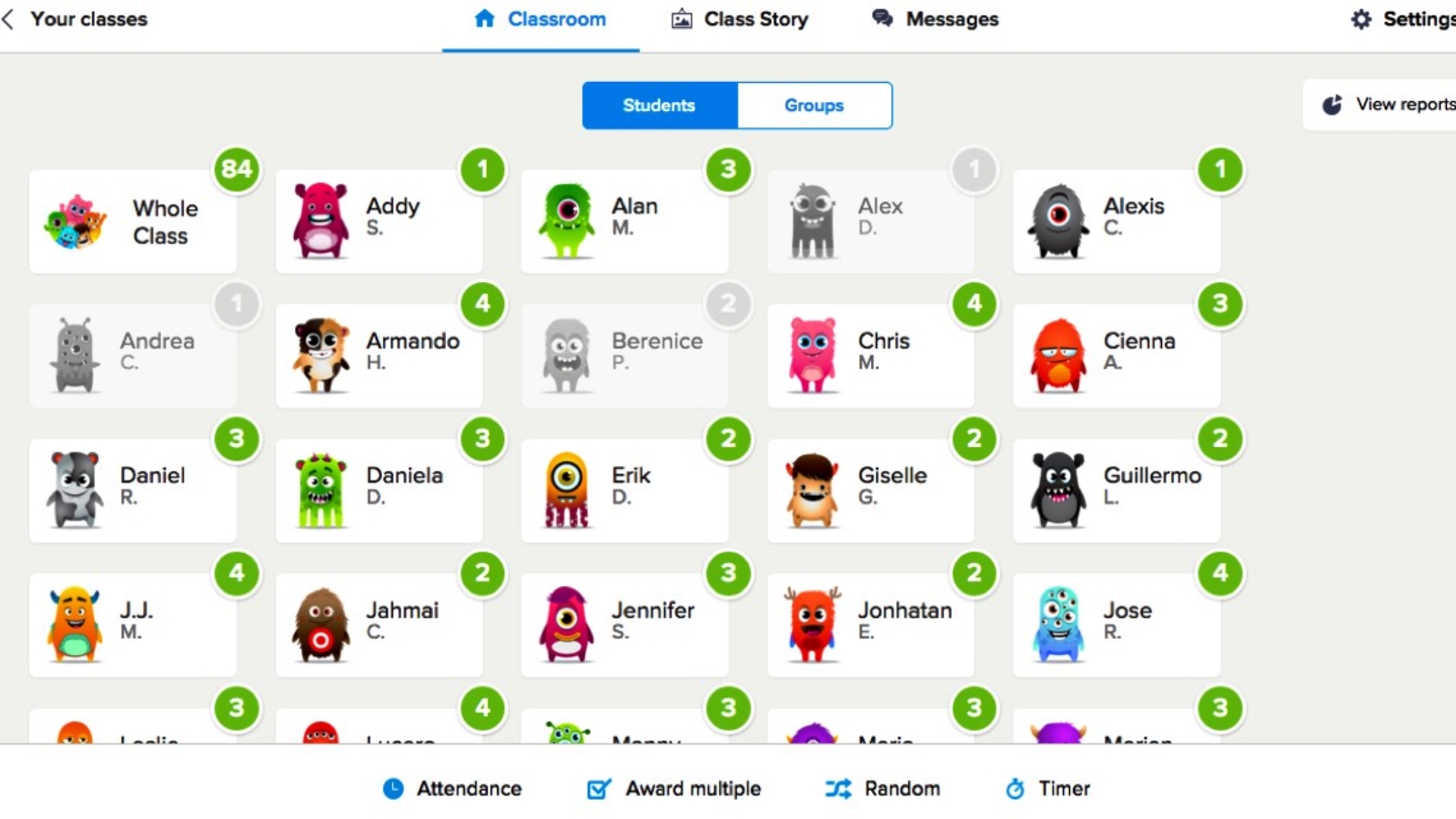Click the 4 points badge on Jose R.
Viewport: 1456px width, 819px height.
[x=1220, y=573]
